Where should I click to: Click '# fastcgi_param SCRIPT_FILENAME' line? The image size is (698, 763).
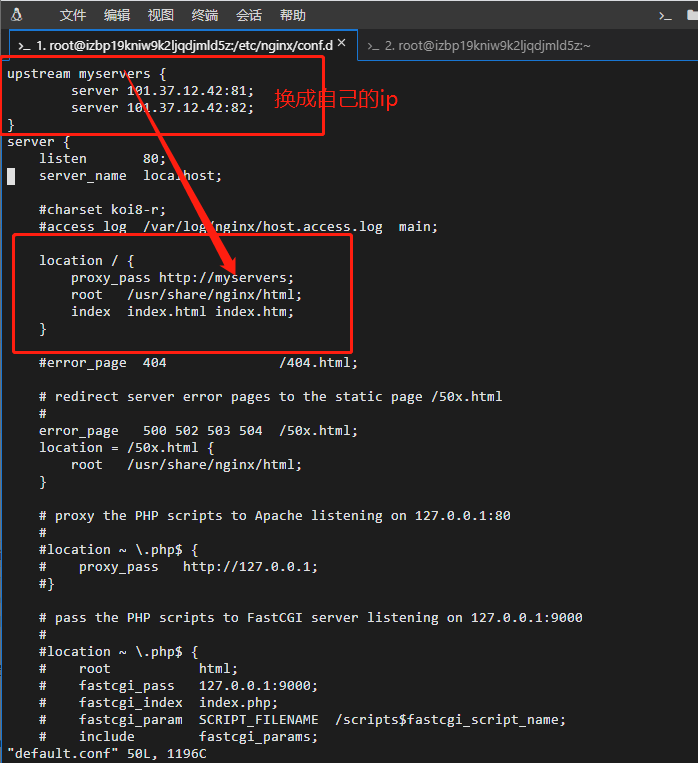pos(302,720)
